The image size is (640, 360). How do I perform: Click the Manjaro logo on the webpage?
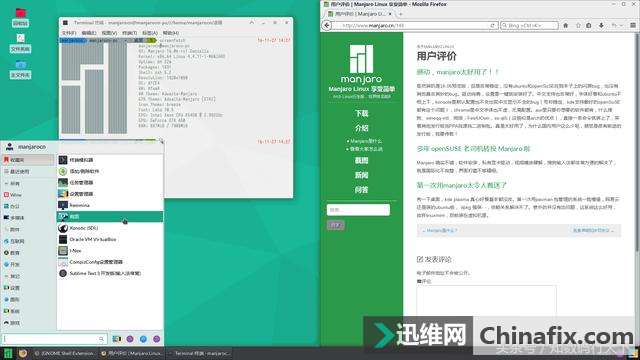click(x=361, y=63)
